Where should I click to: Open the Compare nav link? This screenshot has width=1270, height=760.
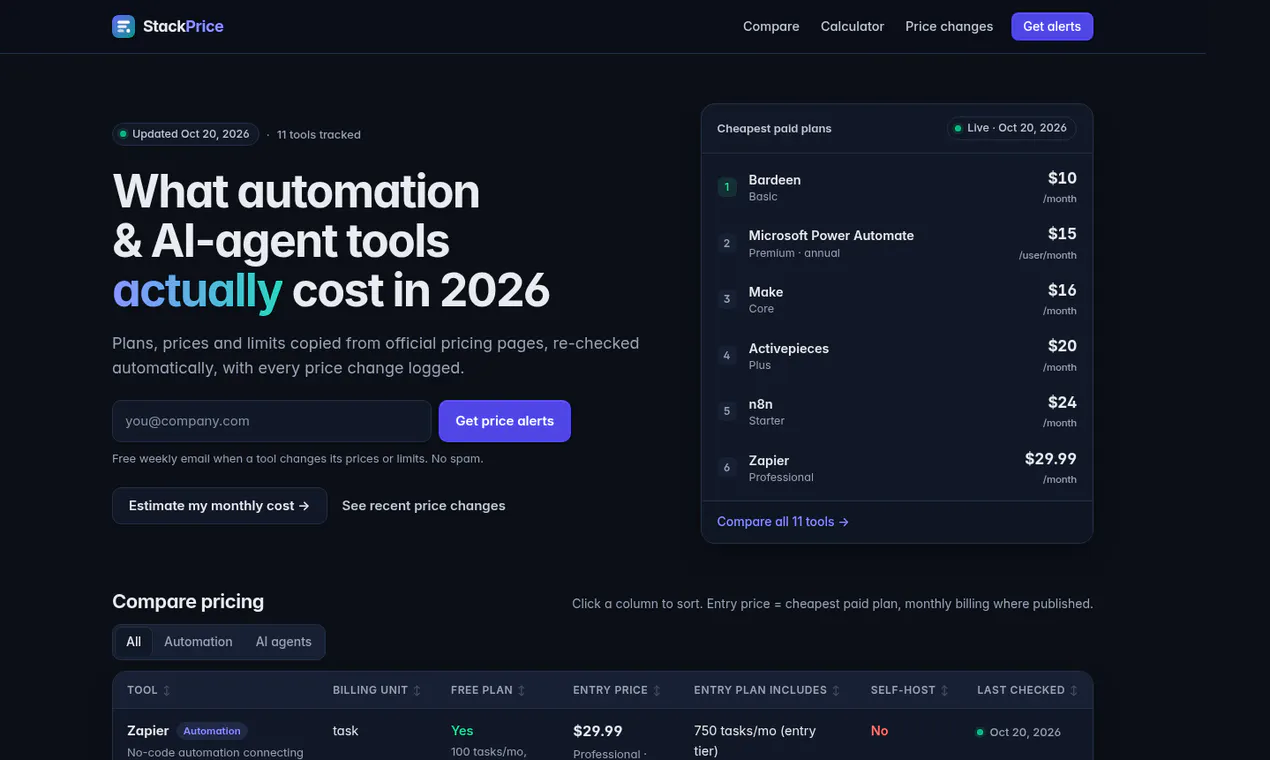pos(771,26)
